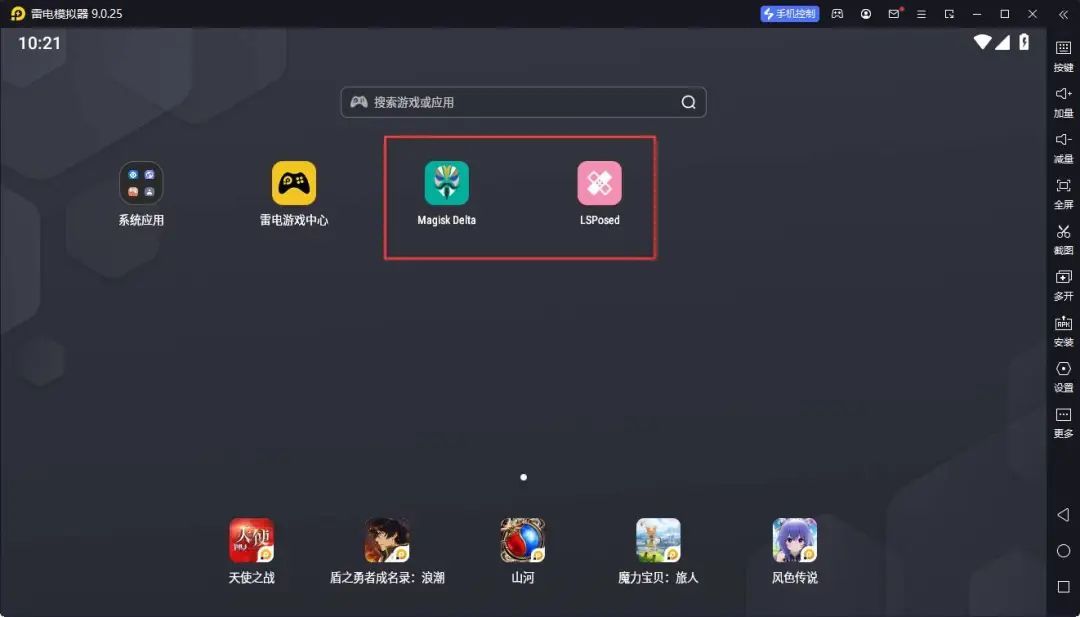Click the home page indicator dot
The width and height of the screenshot is (1080, 617).
[523, 477]
